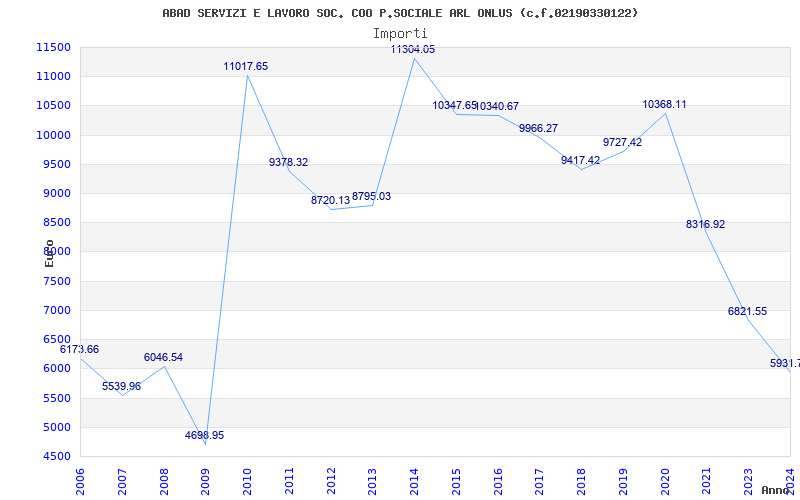Screen dimensions: 800x500
Task: Click the data label 9417.42
Action: pyautogui.click(x=581, y=160)
